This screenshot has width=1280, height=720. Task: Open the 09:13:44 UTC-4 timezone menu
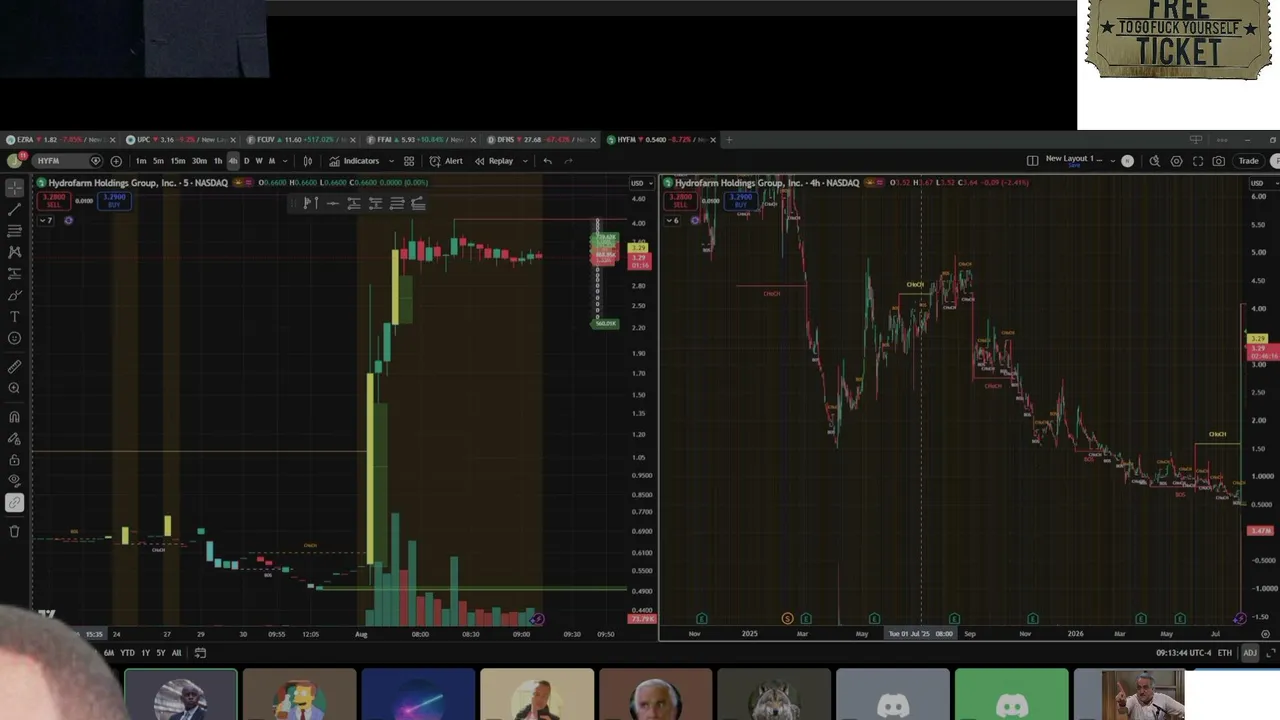pos(1183,653)
